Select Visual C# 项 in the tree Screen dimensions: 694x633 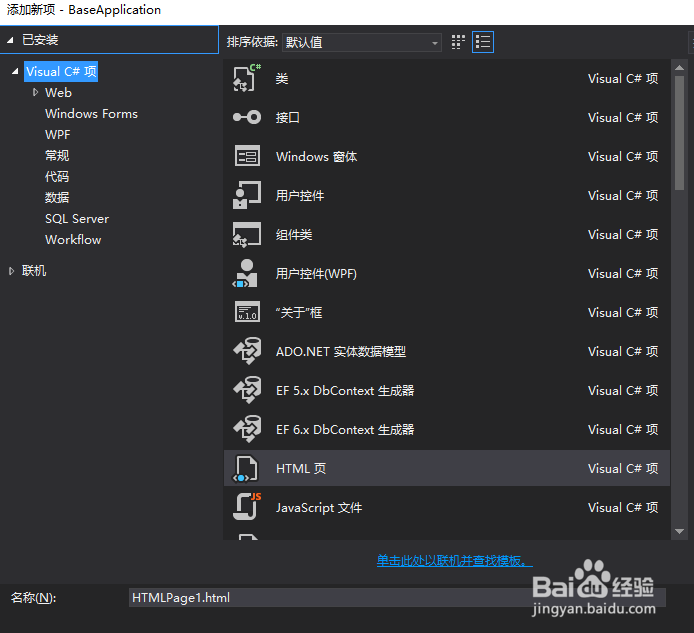coord(61,71)
